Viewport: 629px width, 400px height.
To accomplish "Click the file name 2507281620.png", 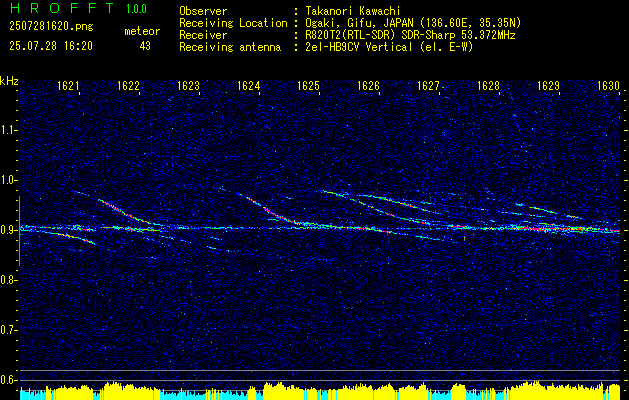I will coord(51,27).
